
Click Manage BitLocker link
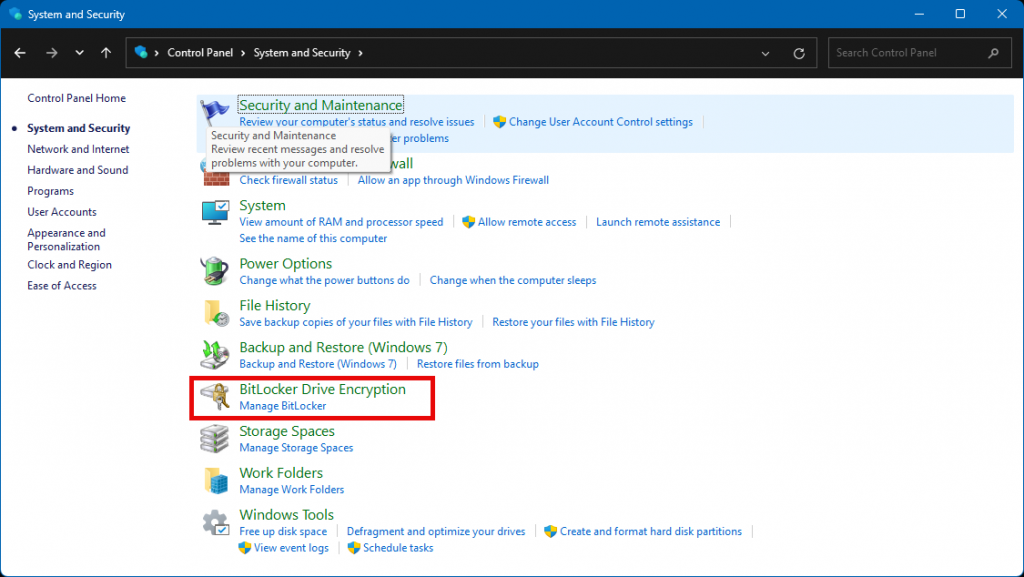[x=282, y=406]
